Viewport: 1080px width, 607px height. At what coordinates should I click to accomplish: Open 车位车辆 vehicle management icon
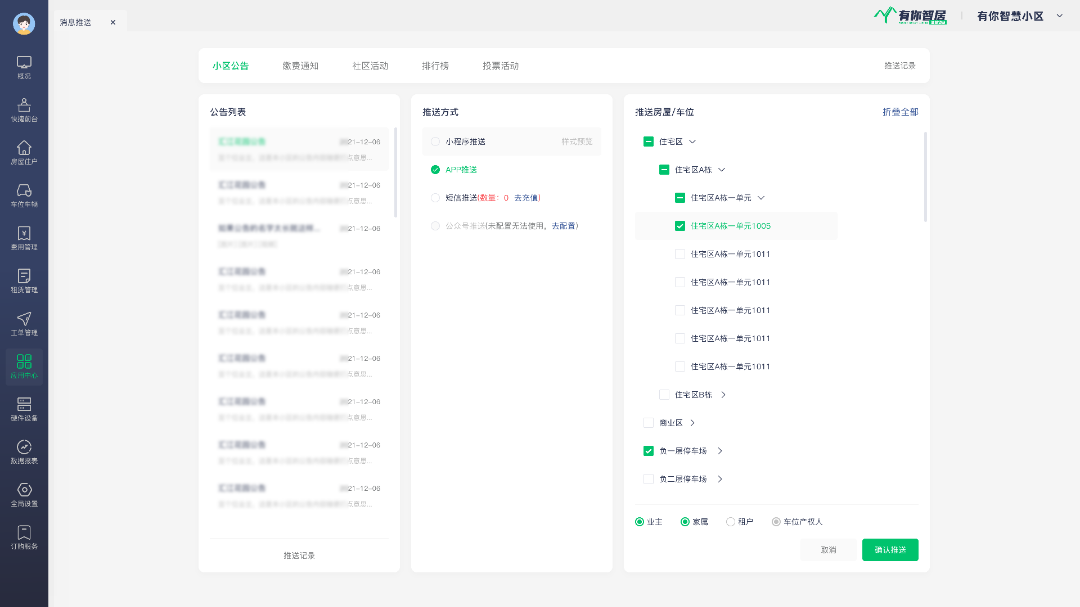tap(24, 191)
